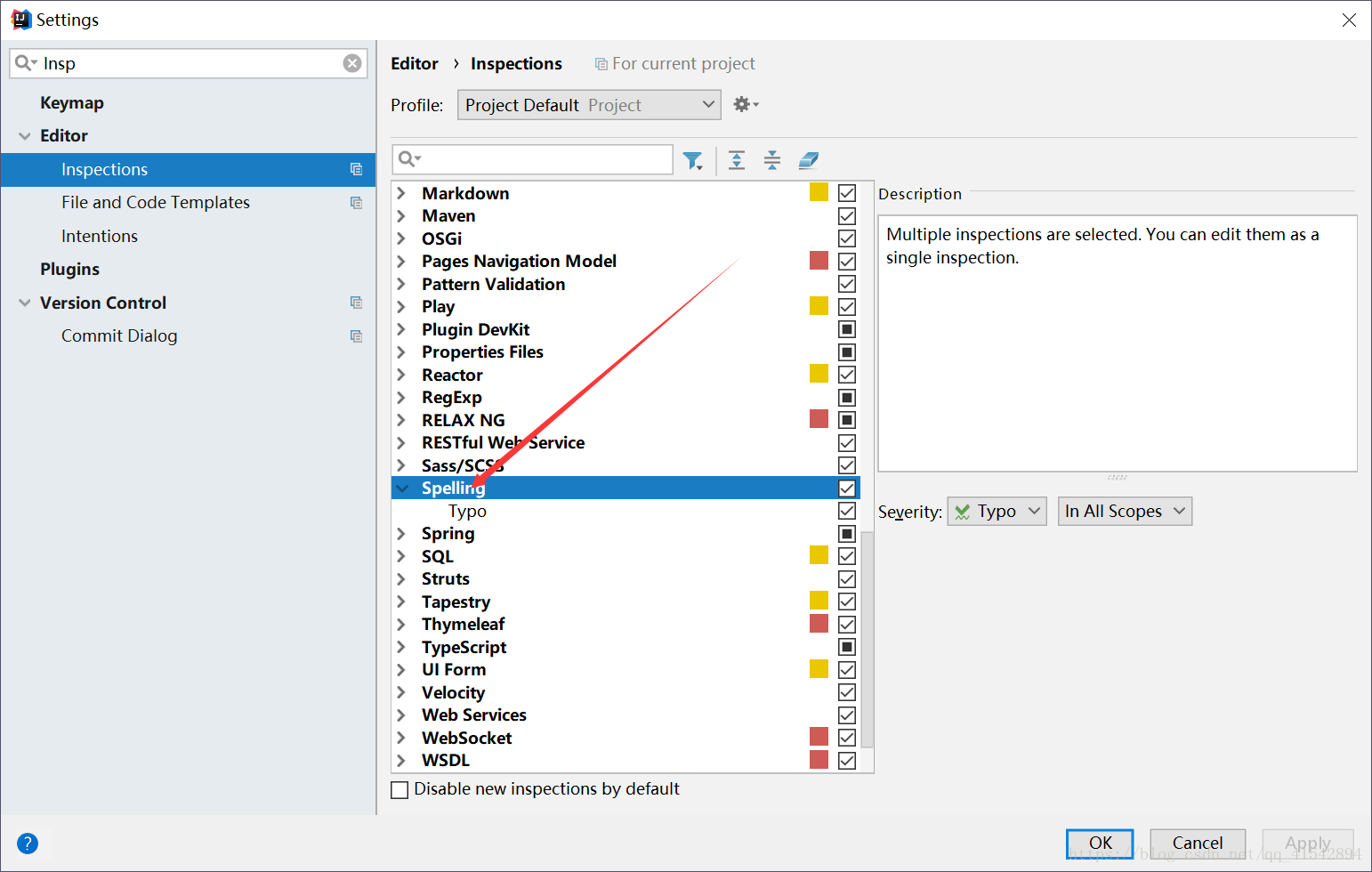Click the search icon in inspections filter box
1372x872 pixels.
(x=409, y=158)
